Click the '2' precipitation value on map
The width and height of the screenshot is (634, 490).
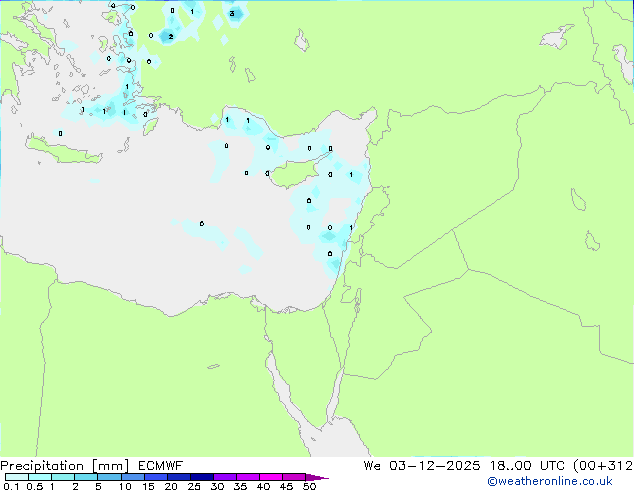click(x=171, y=37)
